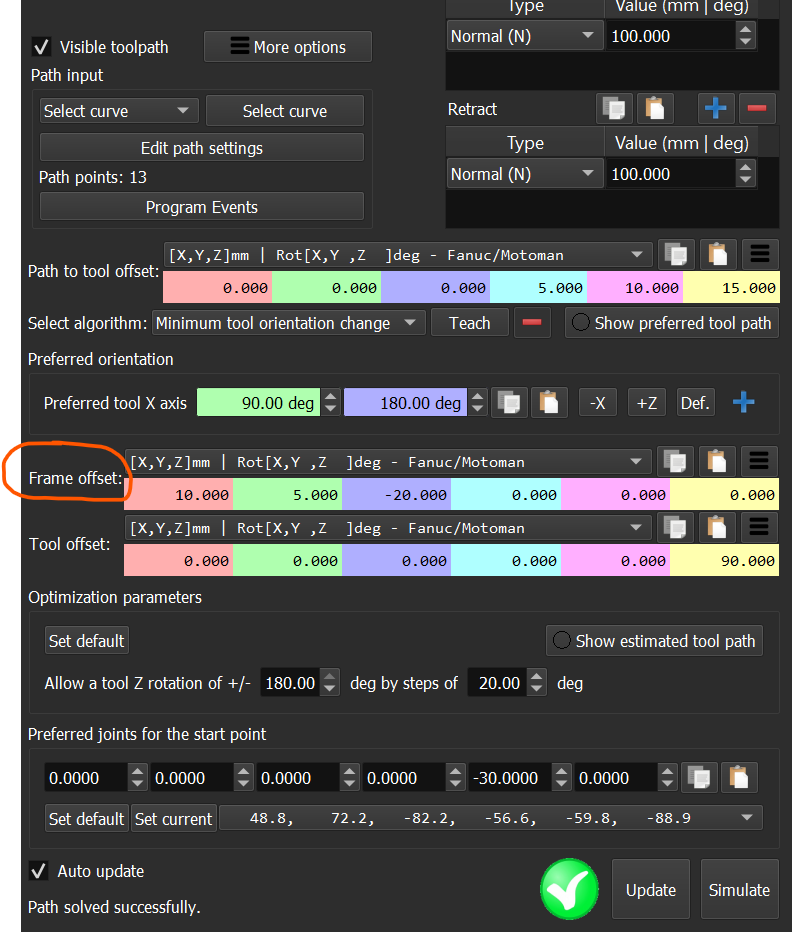Click the blue plus icon beside Retract
792x932 pixels.
pos(715,109)
